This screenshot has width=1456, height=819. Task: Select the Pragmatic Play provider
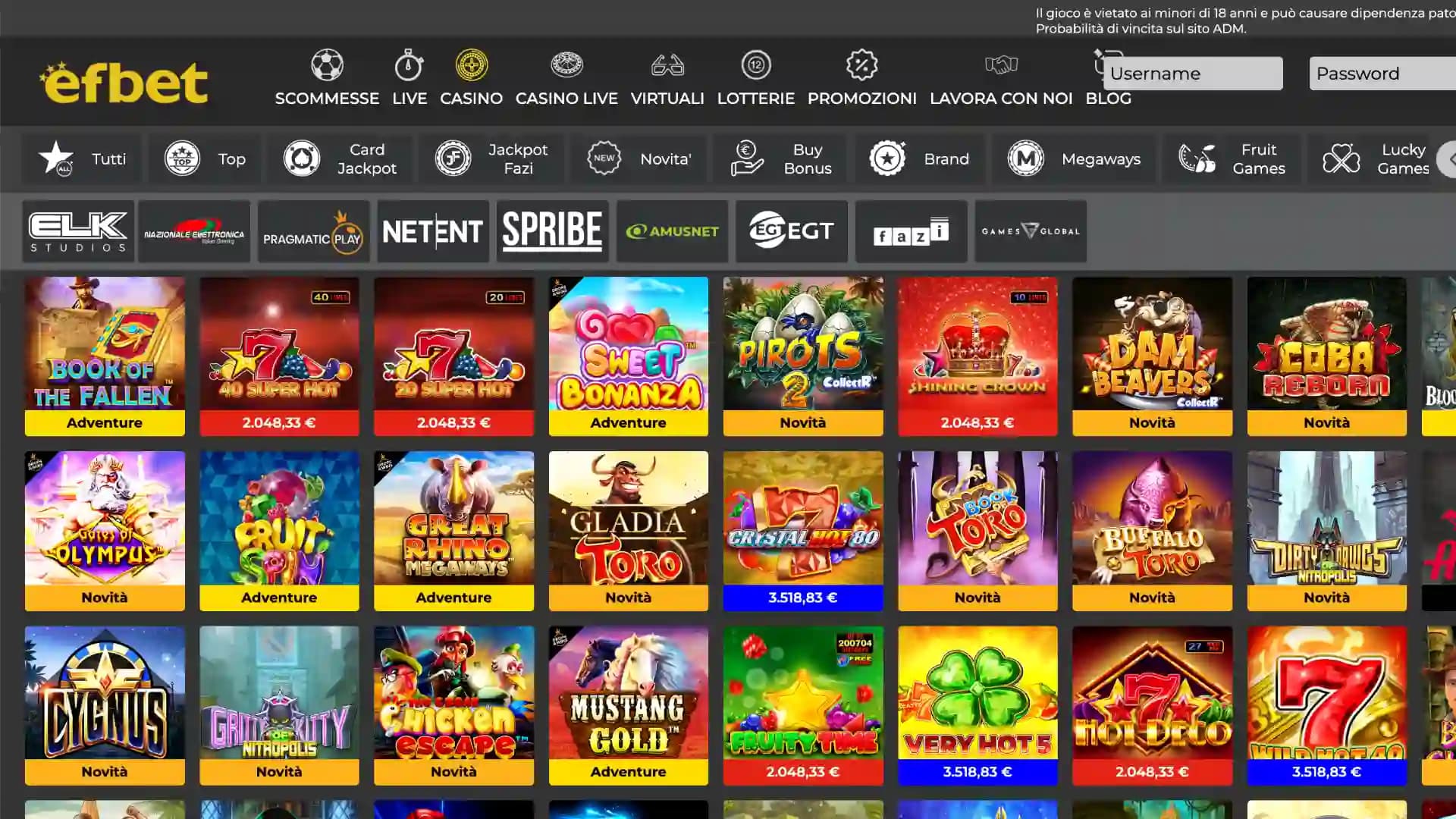pos(313,231)
